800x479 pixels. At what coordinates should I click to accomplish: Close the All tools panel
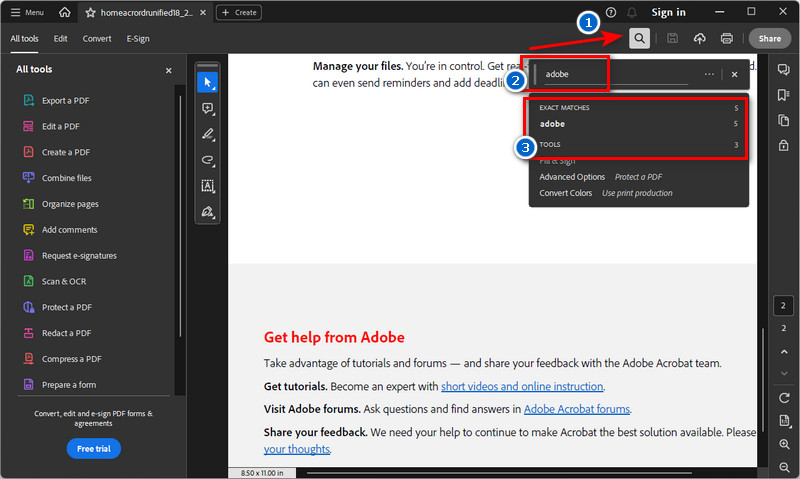[169, 70]
